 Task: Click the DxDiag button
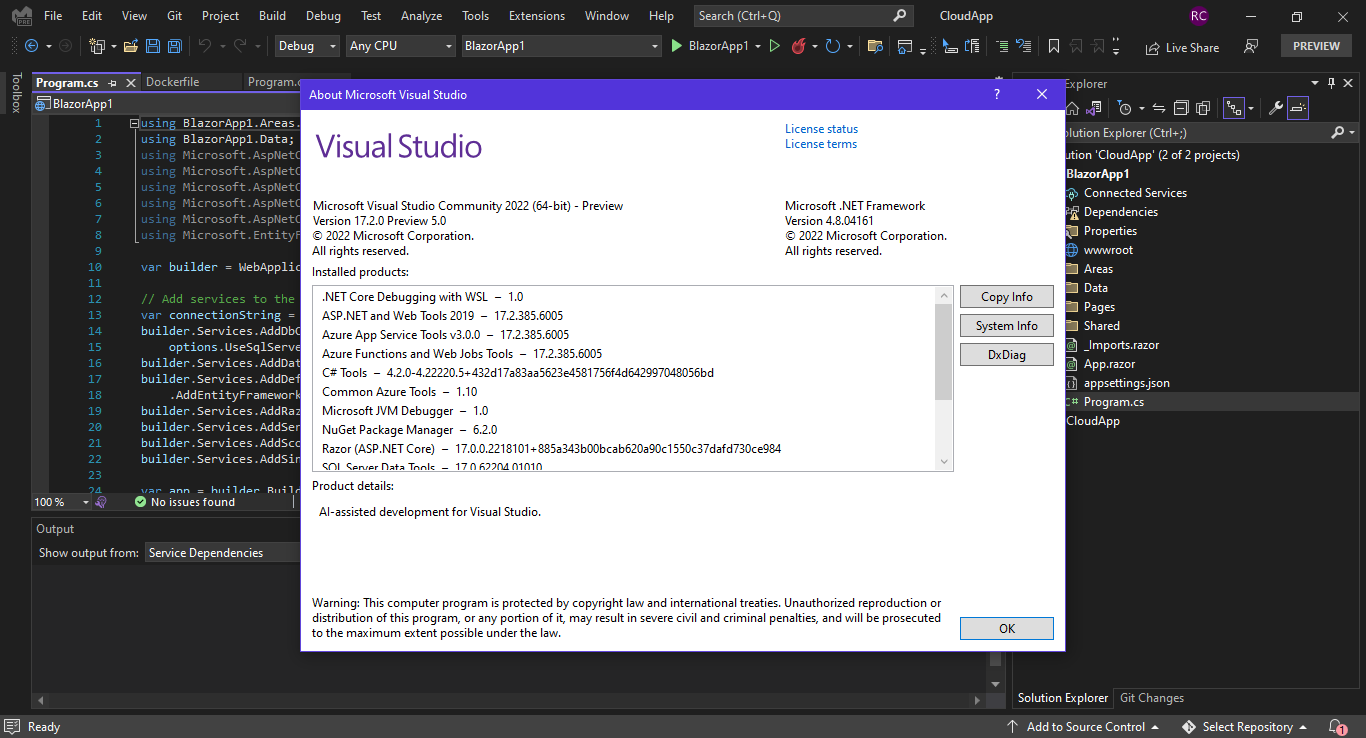1007,355
